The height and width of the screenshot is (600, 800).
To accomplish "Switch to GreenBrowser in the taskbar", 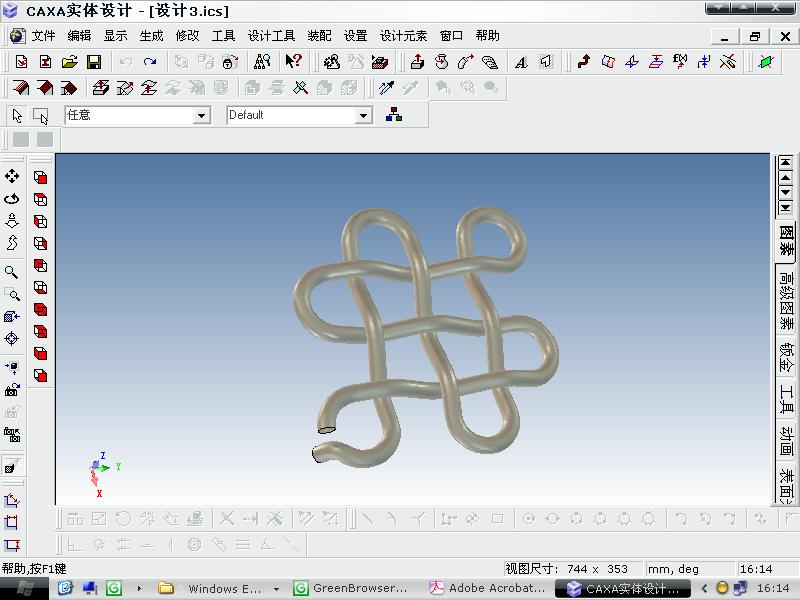I will click(351, 588).
